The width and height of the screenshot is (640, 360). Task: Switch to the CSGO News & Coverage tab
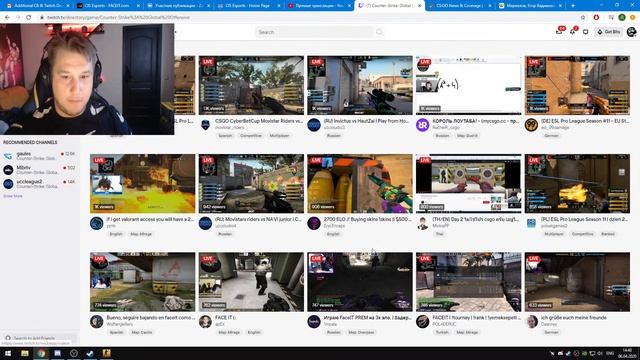coord(459,6)
